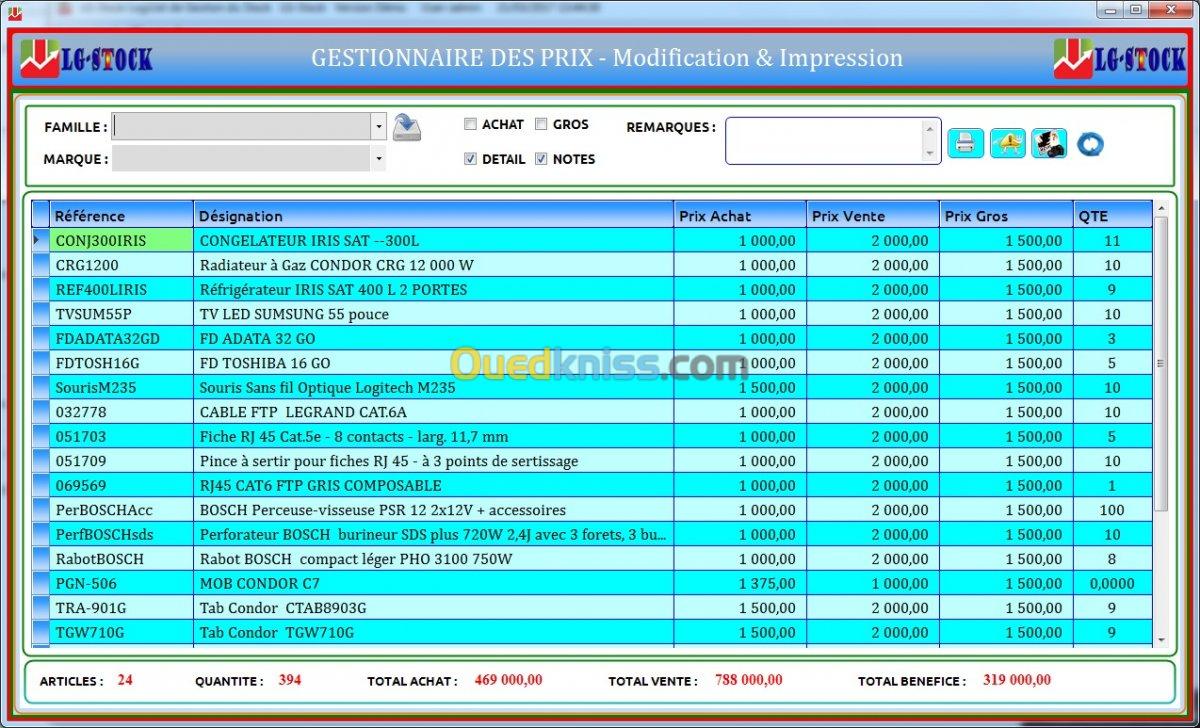
Task: Click the 'MOB CONDOR C7' designation cell
Action: [x=434, y=584]
